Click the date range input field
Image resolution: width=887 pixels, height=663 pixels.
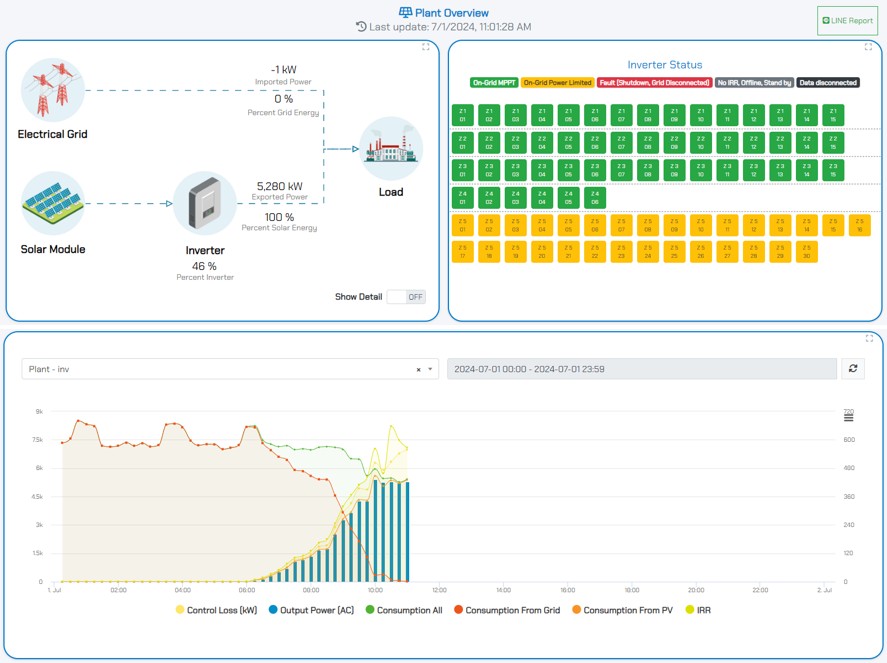tap(641, 369)
